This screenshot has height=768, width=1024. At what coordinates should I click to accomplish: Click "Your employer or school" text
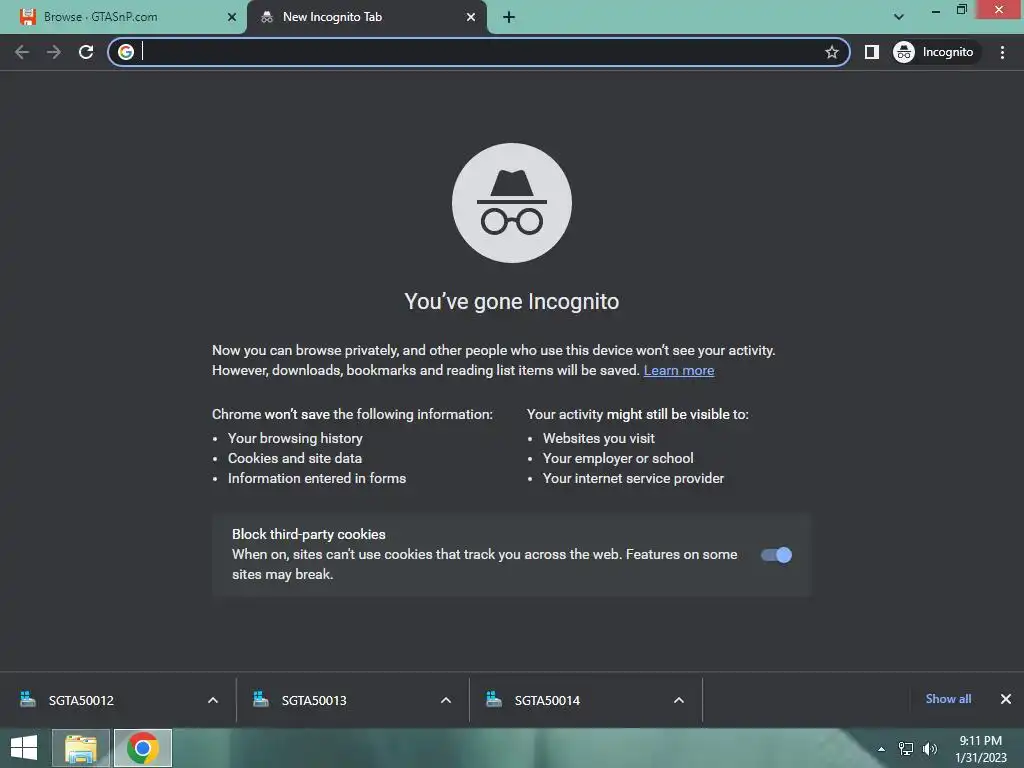click(618, 458)
